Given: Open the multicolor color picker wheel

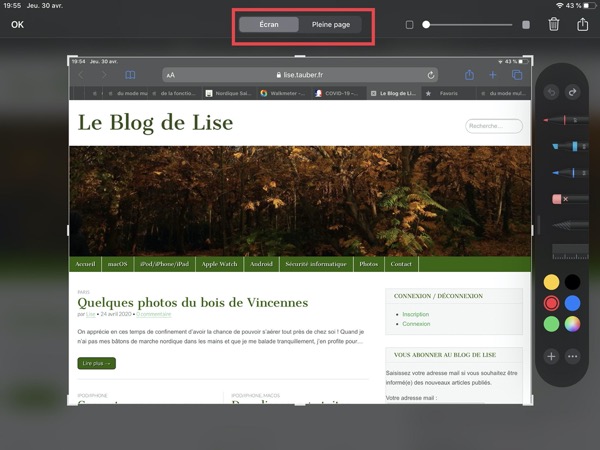Looking at the screenshot, I should click(573, 324).
